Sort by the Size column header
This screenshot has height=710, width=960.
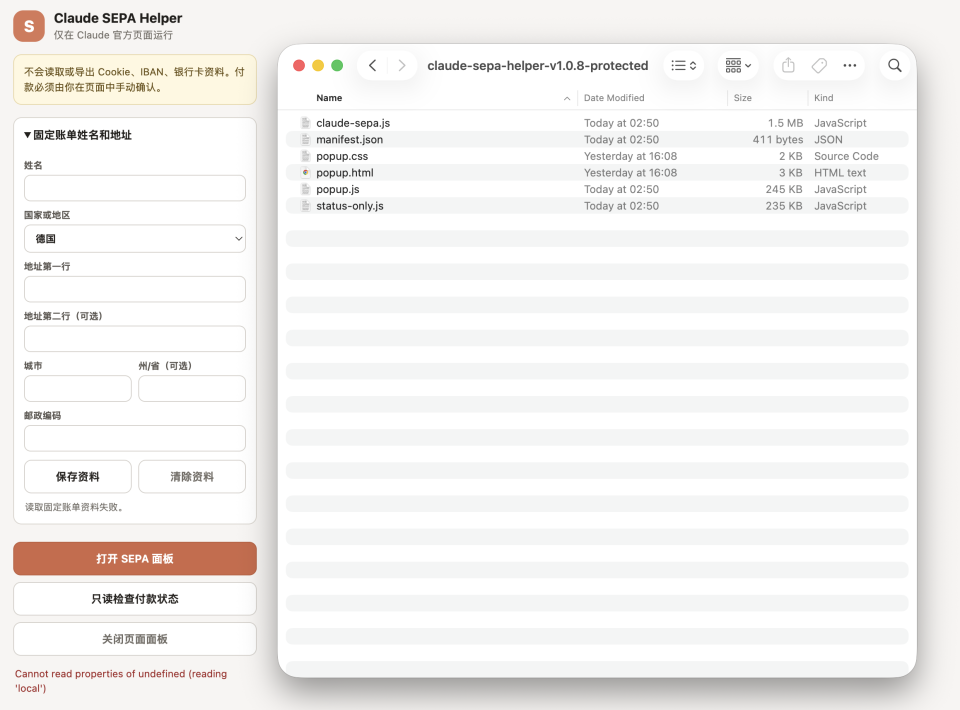pos(743,98)
